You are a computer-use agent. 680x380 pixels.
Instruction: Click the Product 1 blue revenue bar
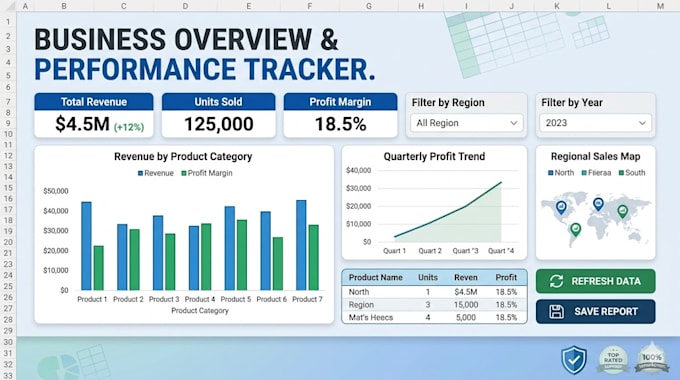click(x=86, y=246)
